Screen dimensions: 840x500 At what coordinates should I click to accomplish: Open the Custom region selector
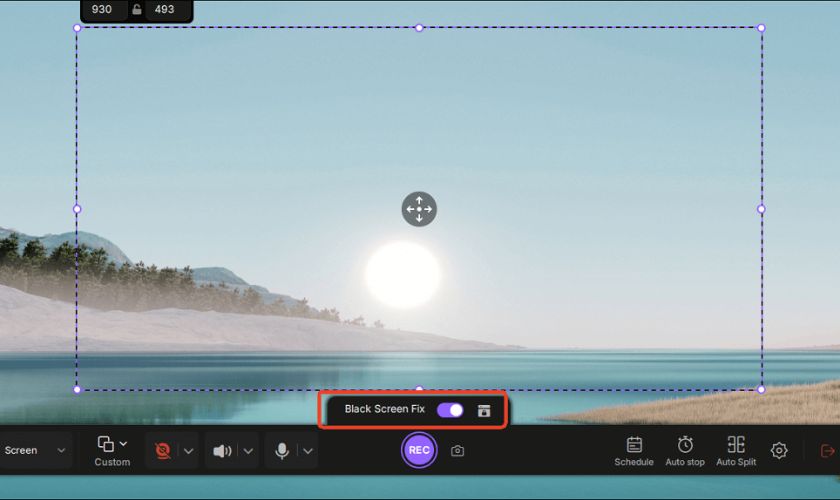click(x=112, y=451)
